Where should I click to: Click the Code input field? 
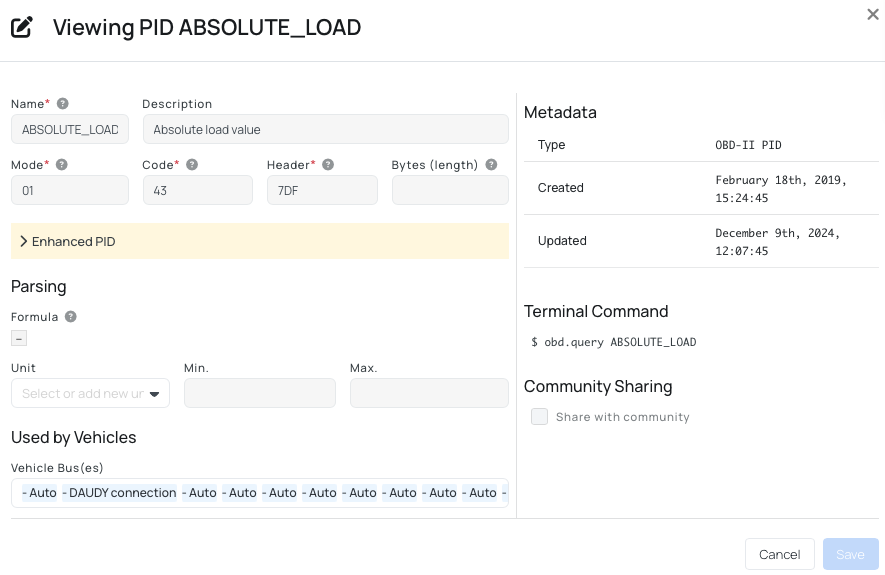click(x=198, y=191)
